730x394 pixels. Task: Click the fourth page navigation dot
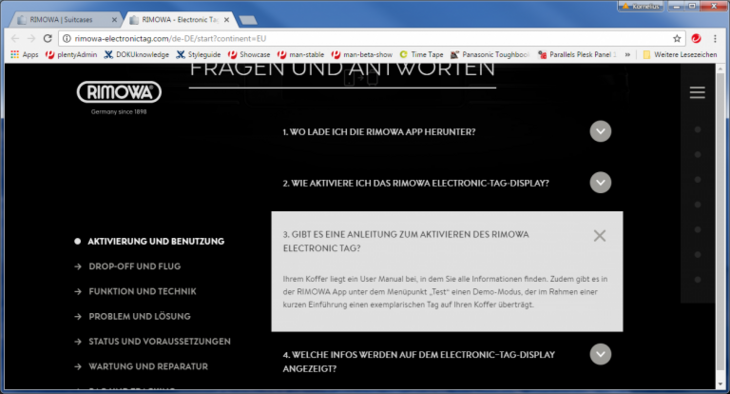coord(697,205)
